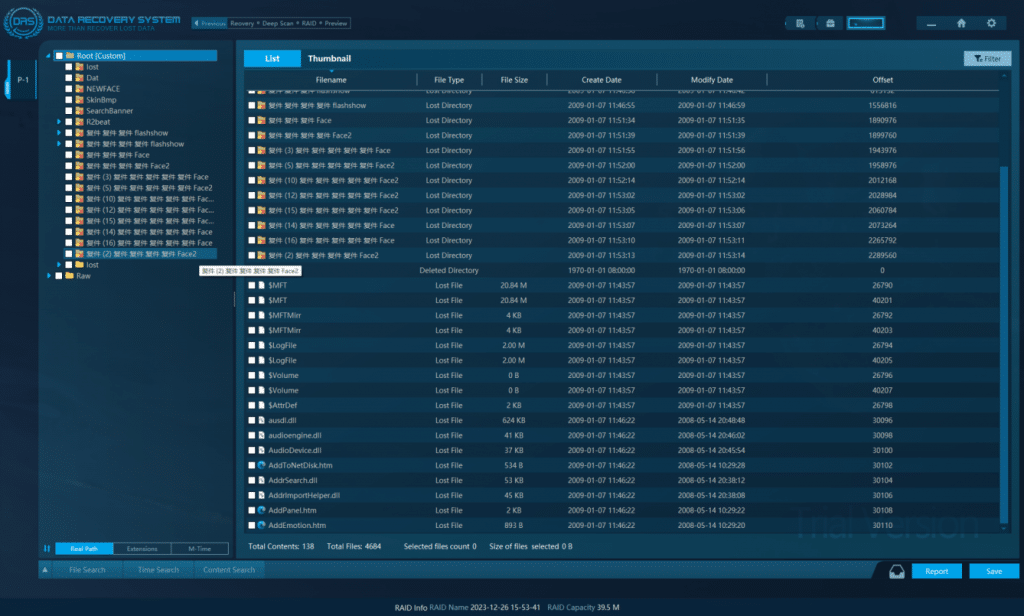Click the AddToNetDisk.htm browser file icon
1024x616 pixels.
(x=261, y=465)
